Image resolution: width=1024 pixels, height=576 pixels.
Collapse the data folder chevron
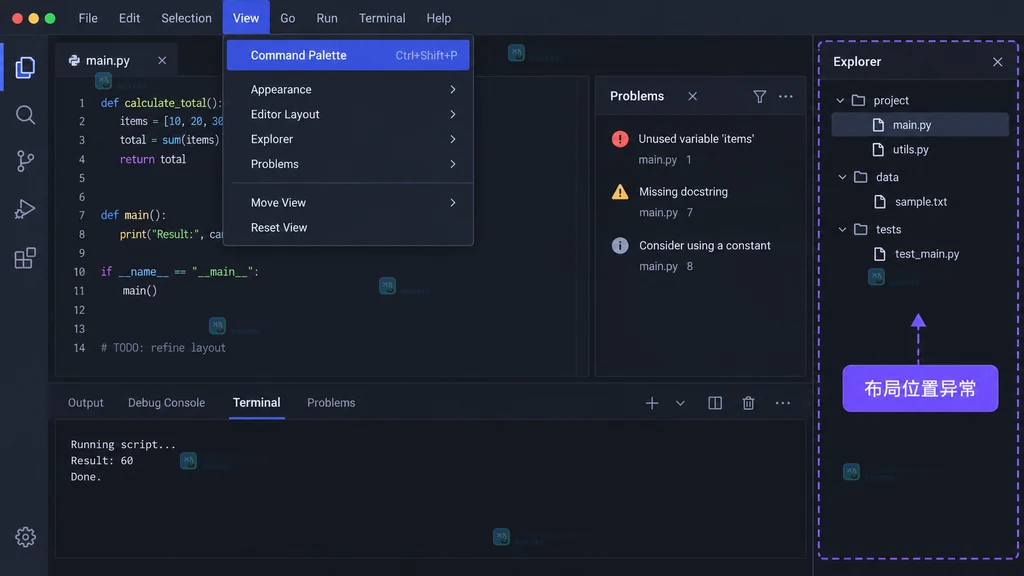842,177
